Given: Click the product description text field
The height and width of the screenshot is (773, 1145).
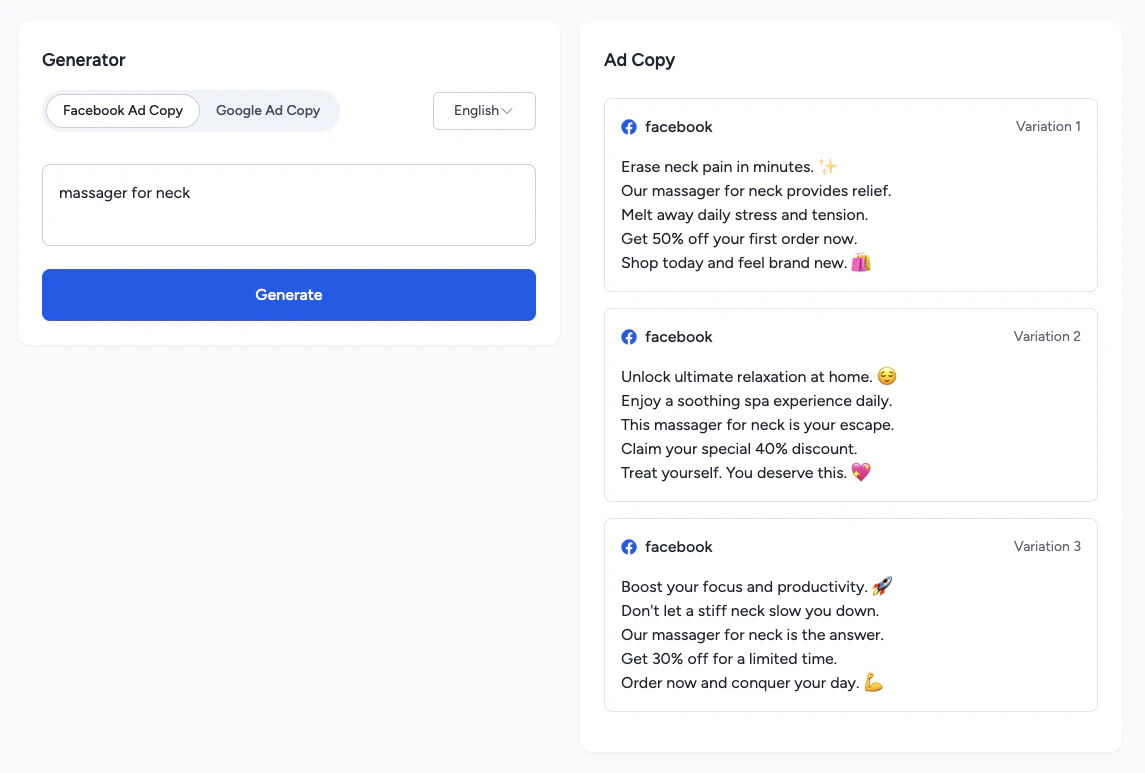Looking at the screenshot, I should click(x=288, y=205).
